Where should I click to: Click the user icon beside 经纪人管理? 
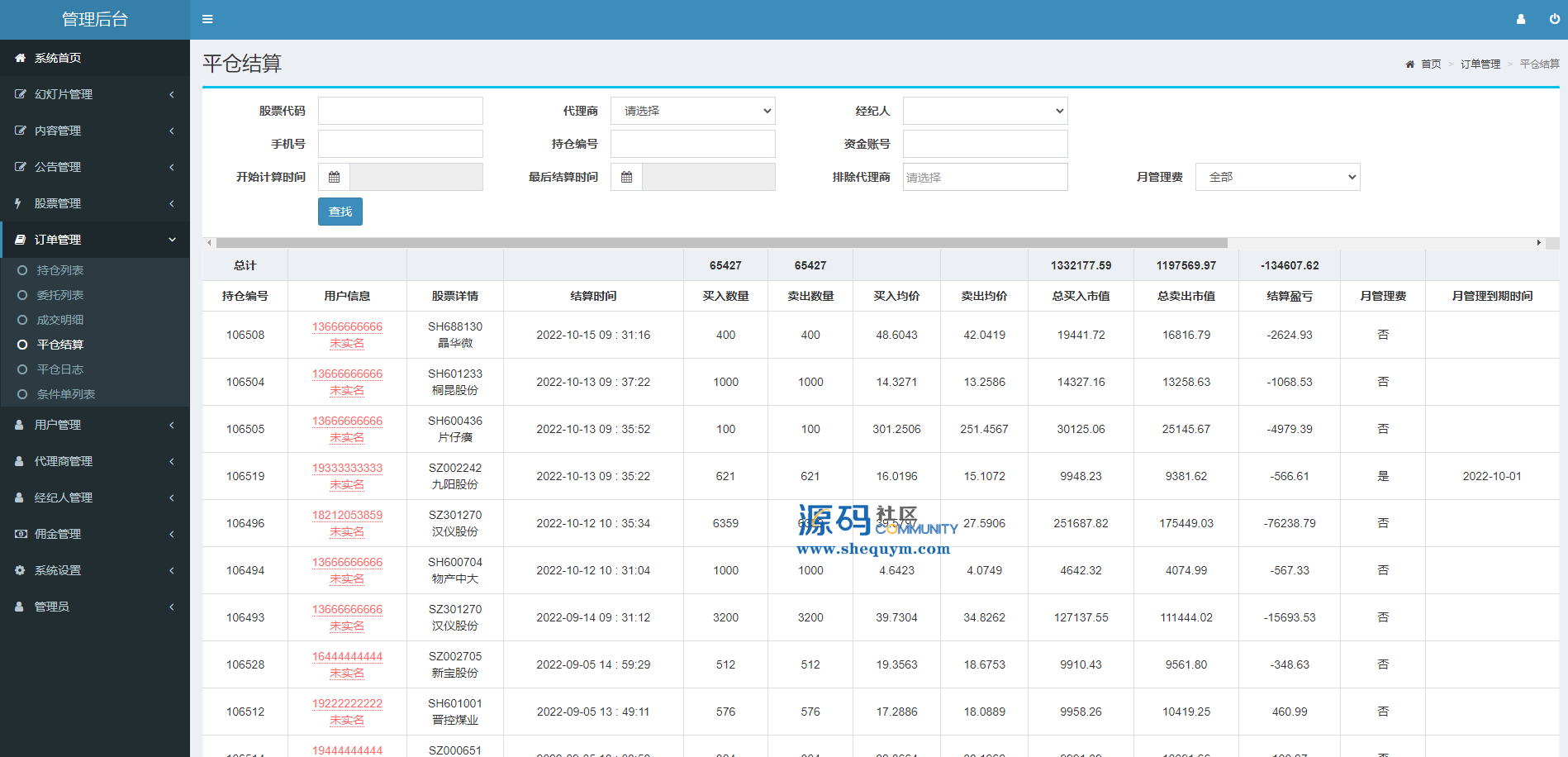pyautogui.click(x=19, y=498)
